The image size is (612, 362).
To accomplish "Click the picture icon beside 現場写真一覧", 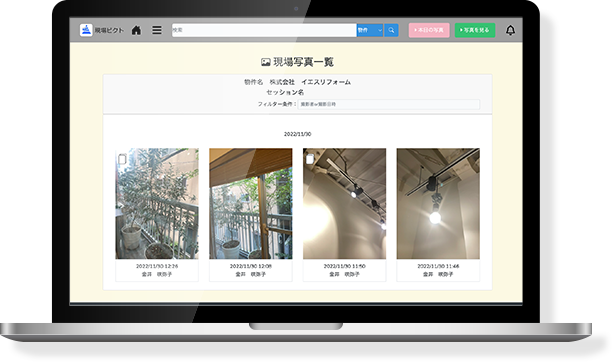I will 266,62.
